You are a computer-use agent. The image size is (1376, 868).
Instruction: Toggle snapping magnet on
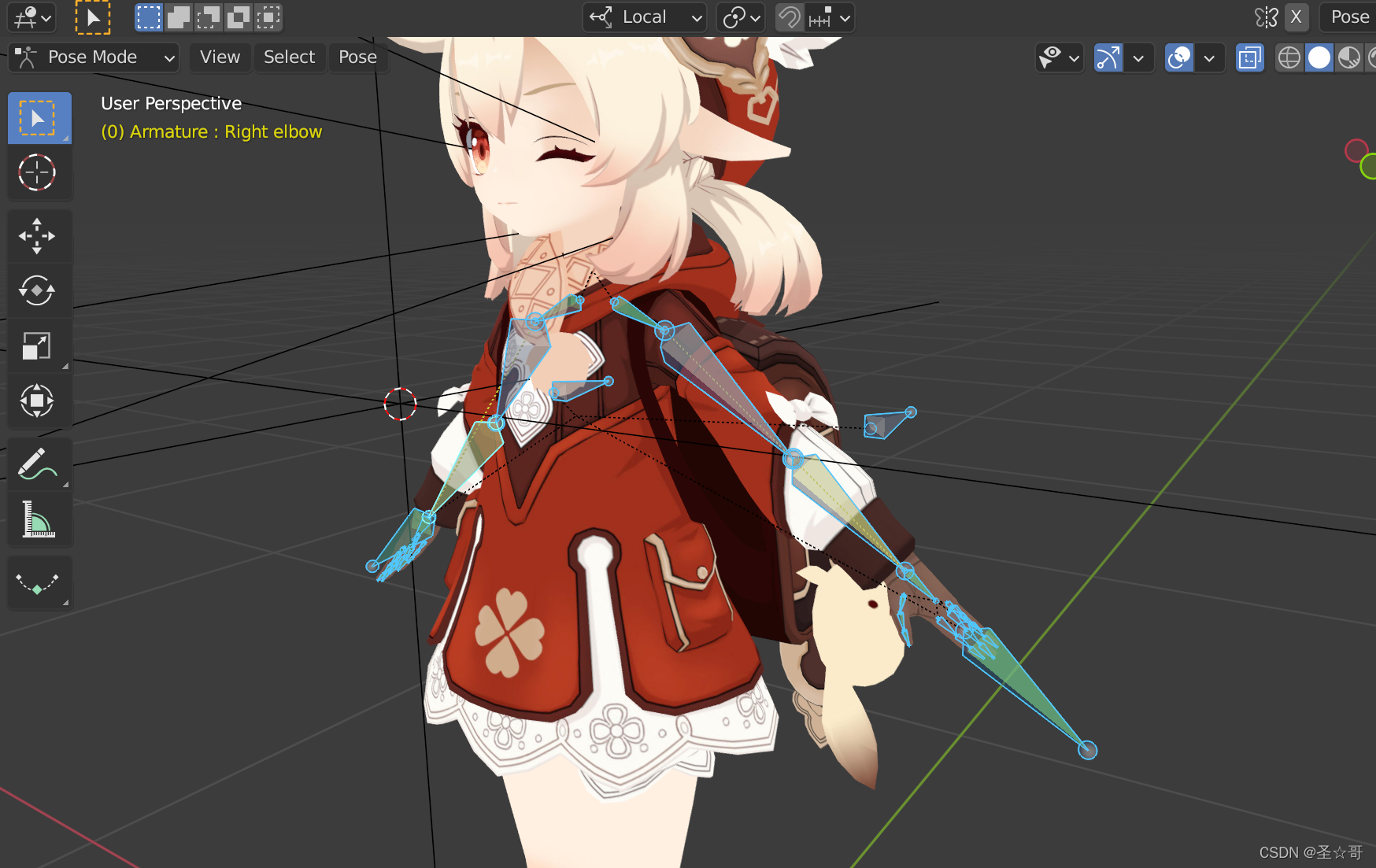click(790, 17)
